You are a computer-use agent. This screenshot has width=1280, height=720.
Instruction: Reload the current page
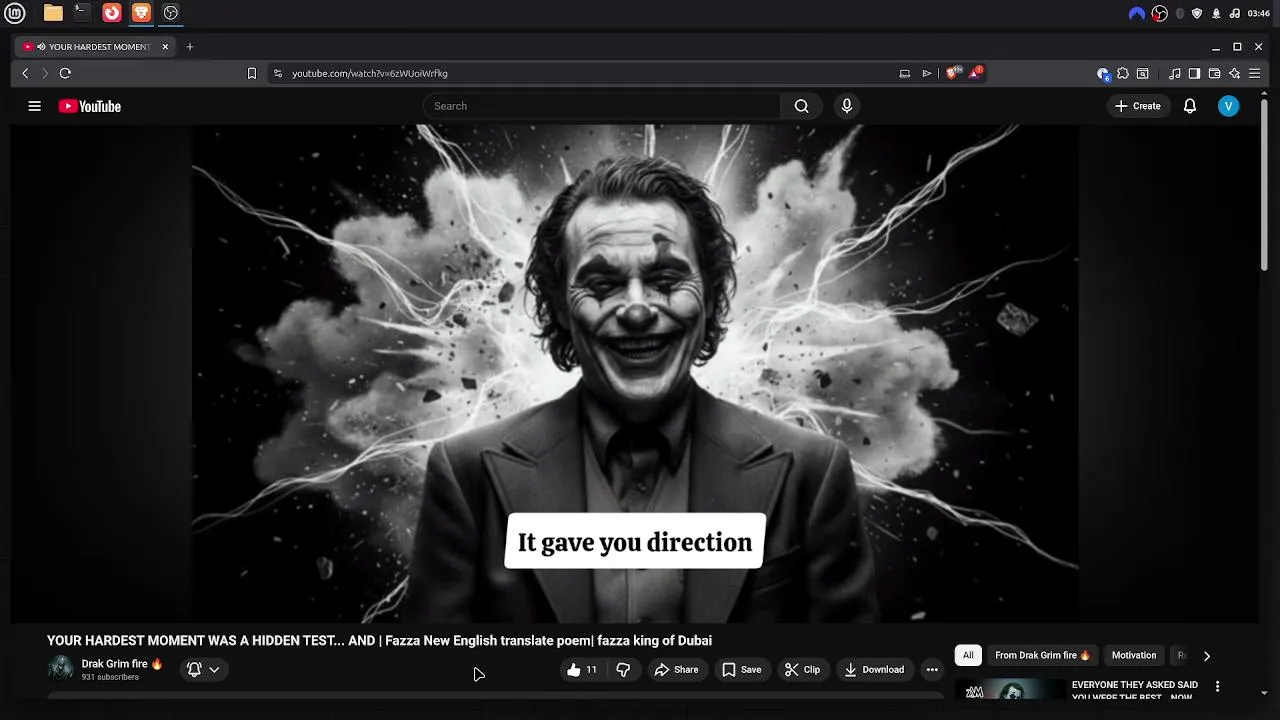point(65,73)
